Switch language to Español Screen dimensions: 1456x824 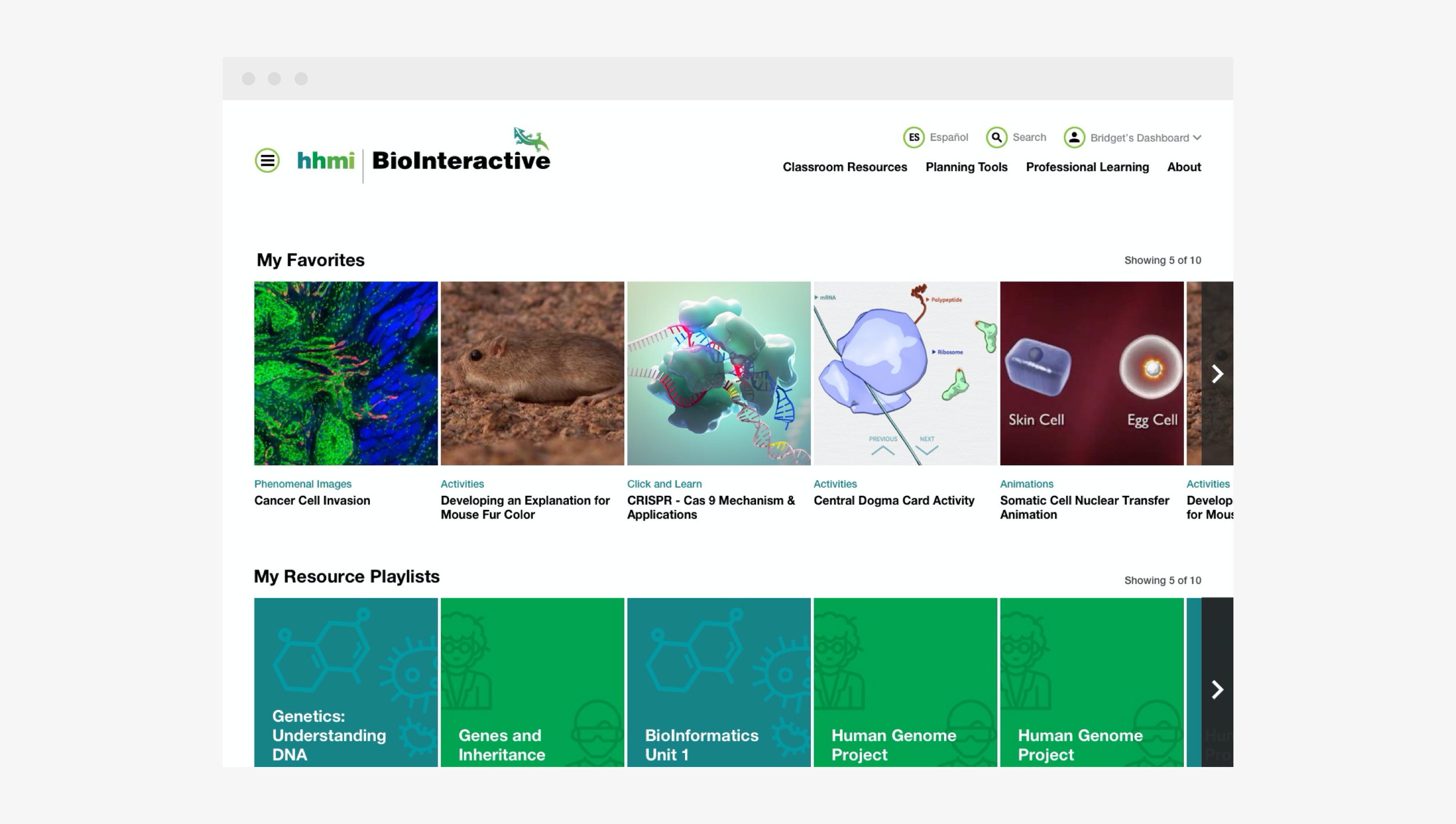pyautogui.click(x=948, y=138)
